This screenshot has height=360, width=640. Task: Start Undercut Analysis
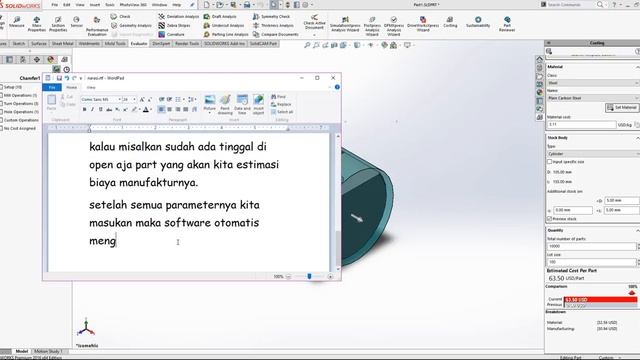pos(224,25)
